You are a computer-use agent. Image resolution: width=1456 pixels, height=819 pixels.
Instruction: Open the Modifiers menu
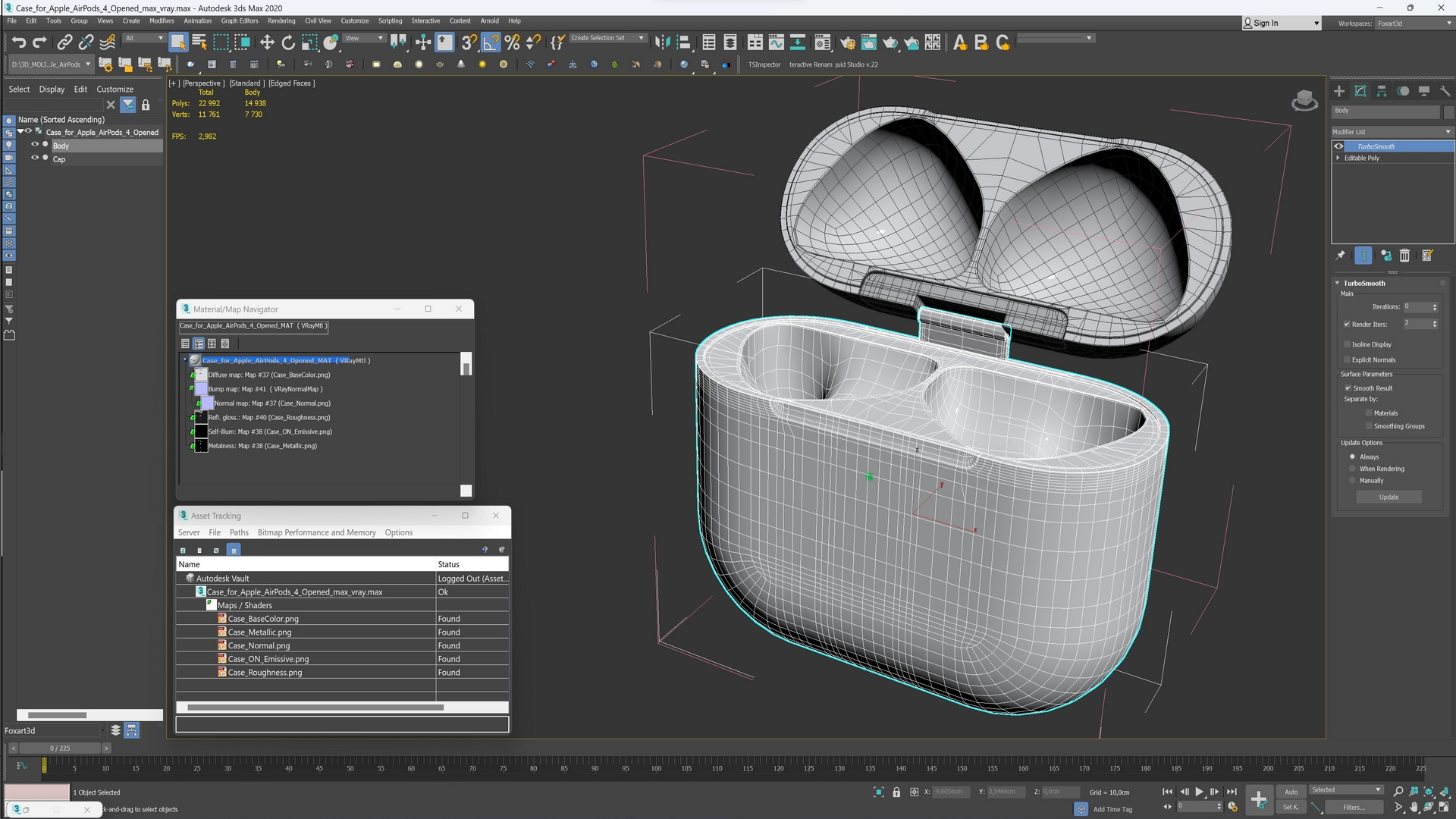pyautogui.click(x=162, y=21)
